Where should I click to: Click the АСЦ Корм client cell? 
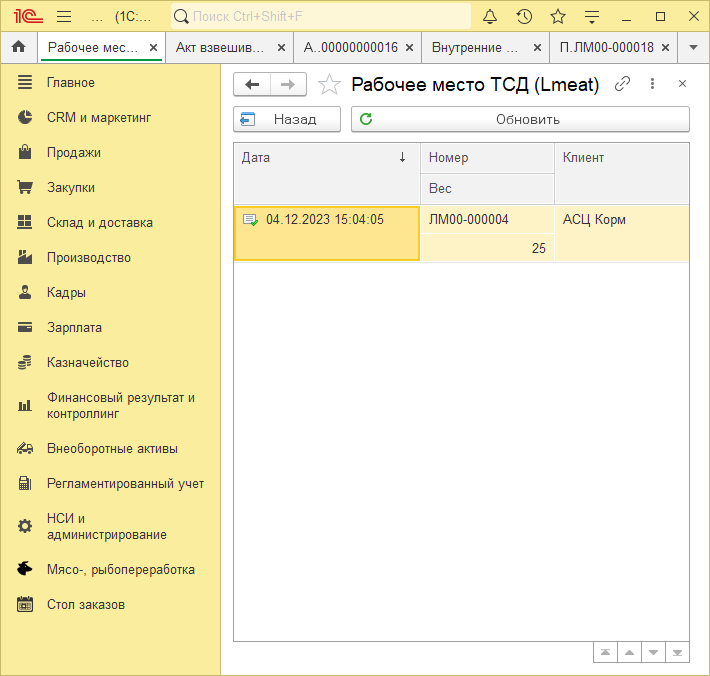coord(622,234)
